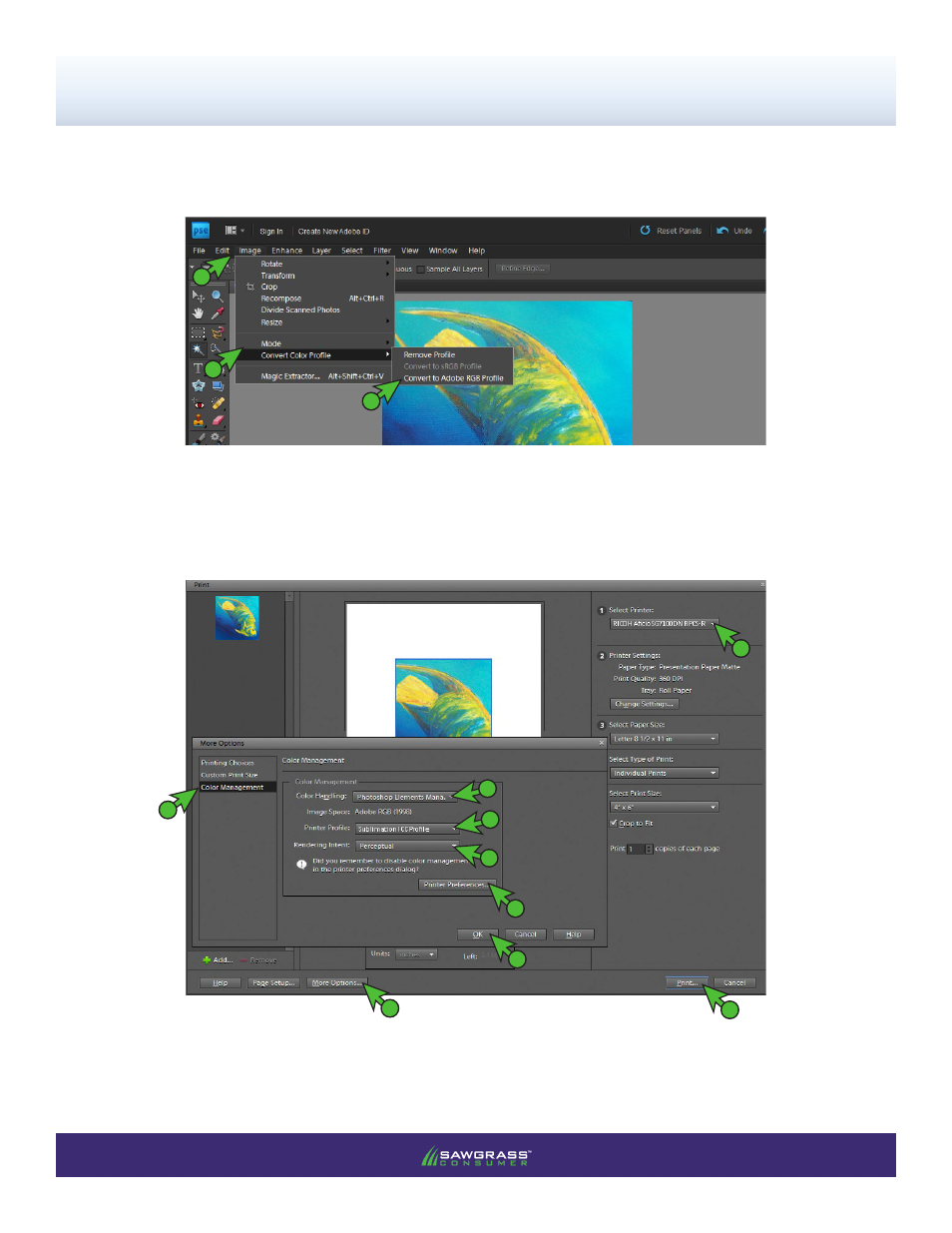This screenshot has height=1233, width=952.
Task: Open the Rendering Intent dropdown
Action: (406, 846)
